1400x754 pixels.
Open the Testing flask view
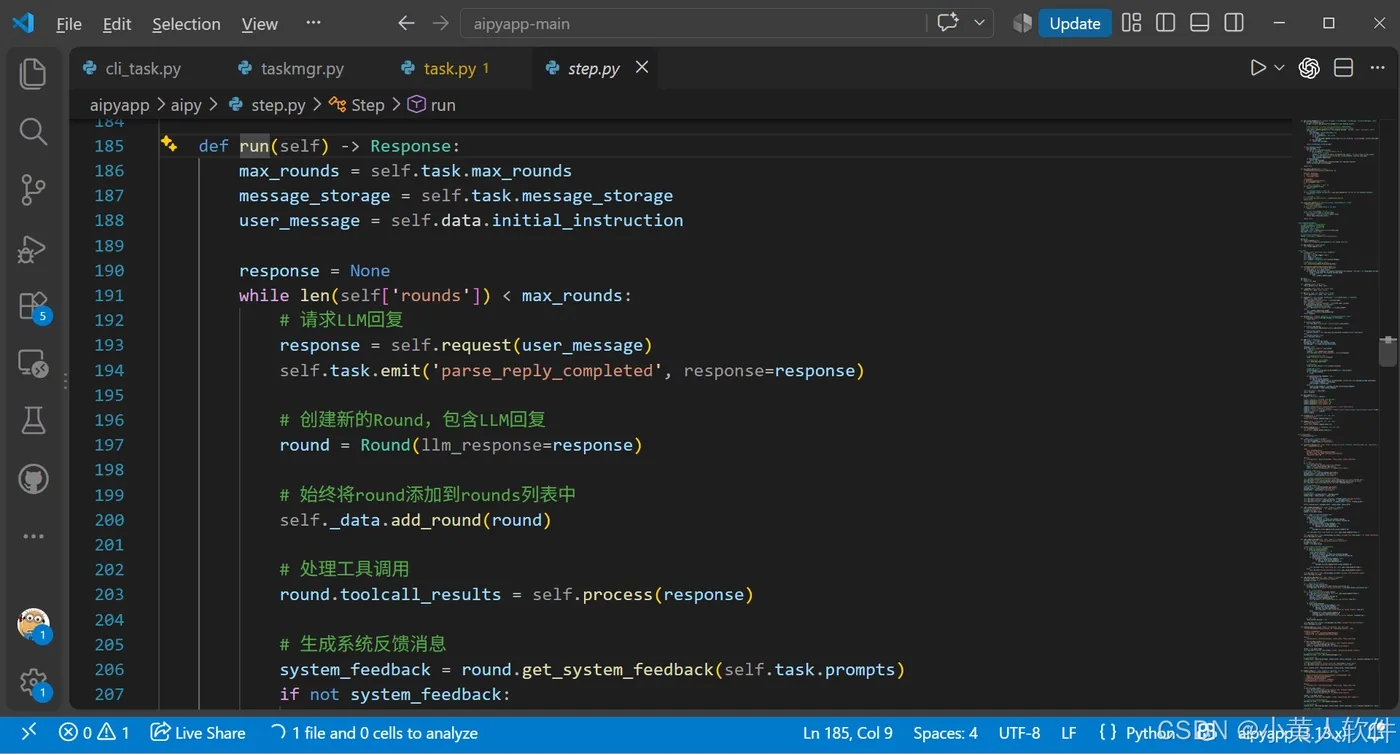(x=33, y=421)
